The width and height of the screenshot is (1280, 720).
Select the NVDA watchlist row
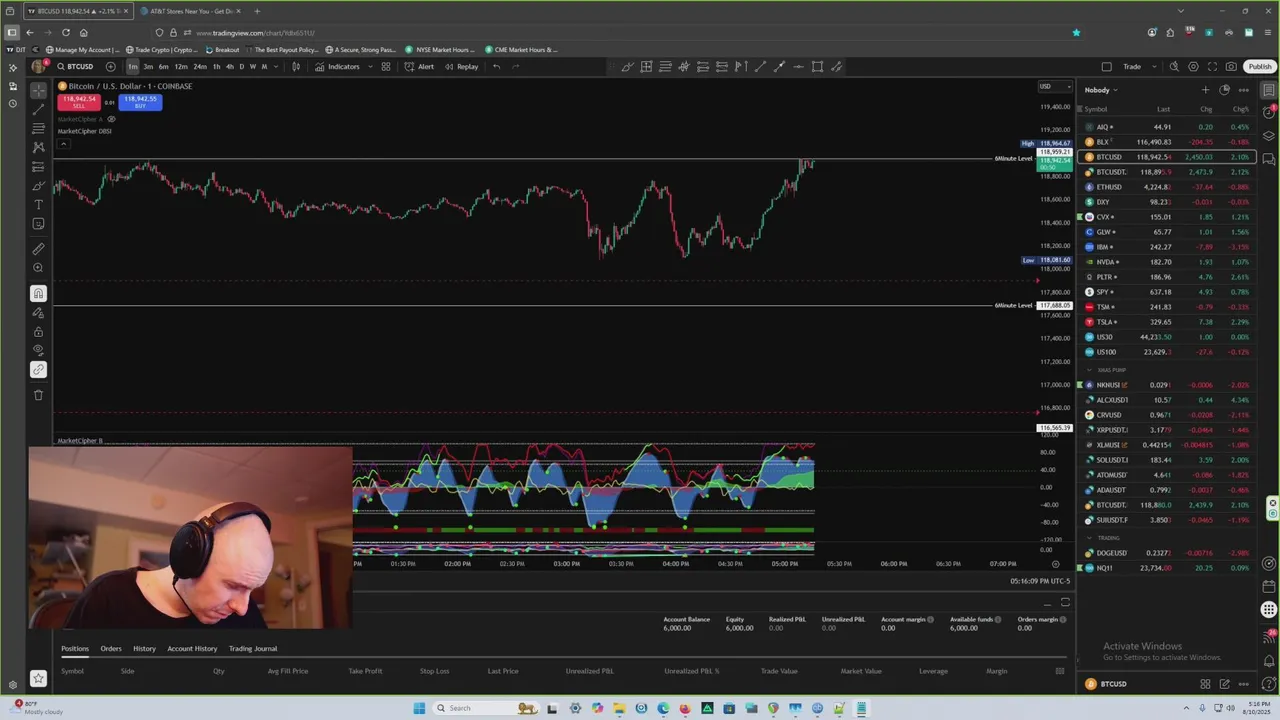click(x=1167, y=262)
